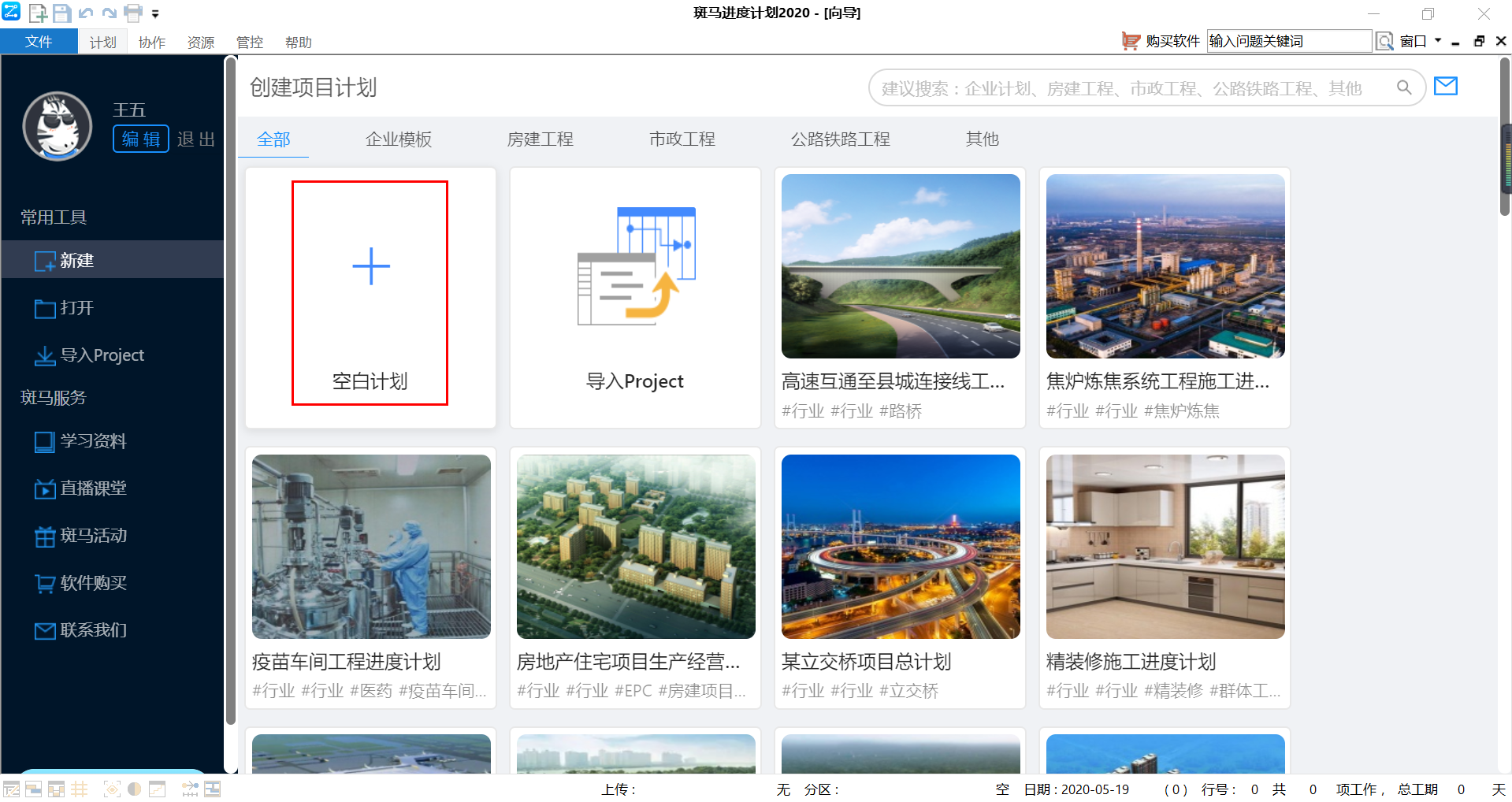Click the third status bar network view icon

56,789
